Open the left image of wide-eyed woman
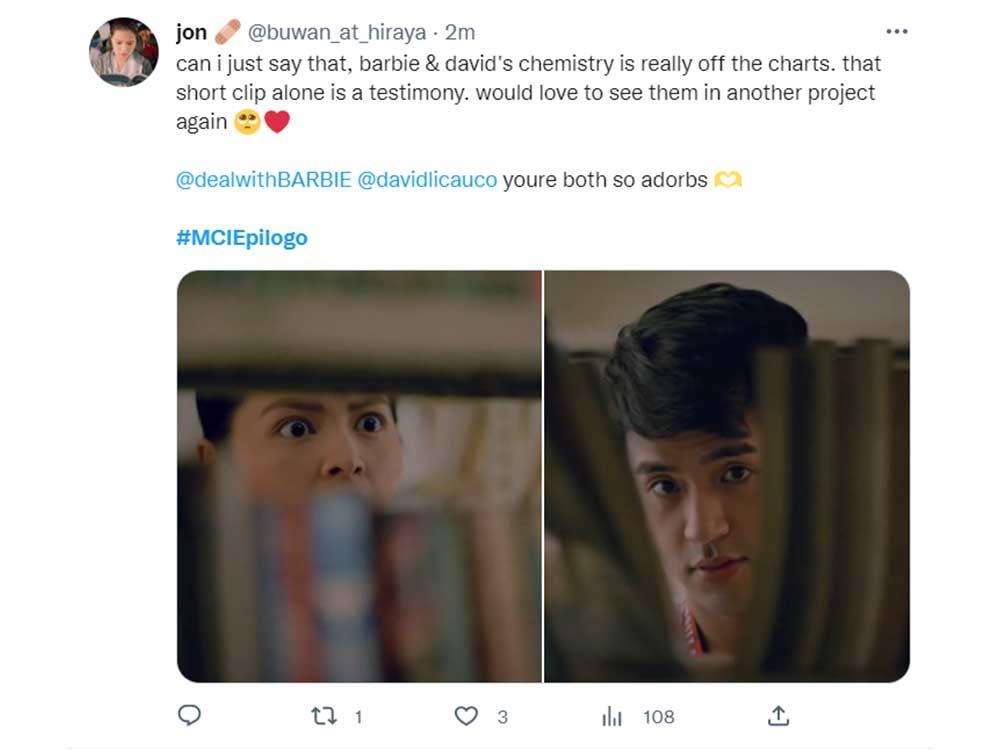Screen dimensions: 1000x750 [x=359, y=476]
